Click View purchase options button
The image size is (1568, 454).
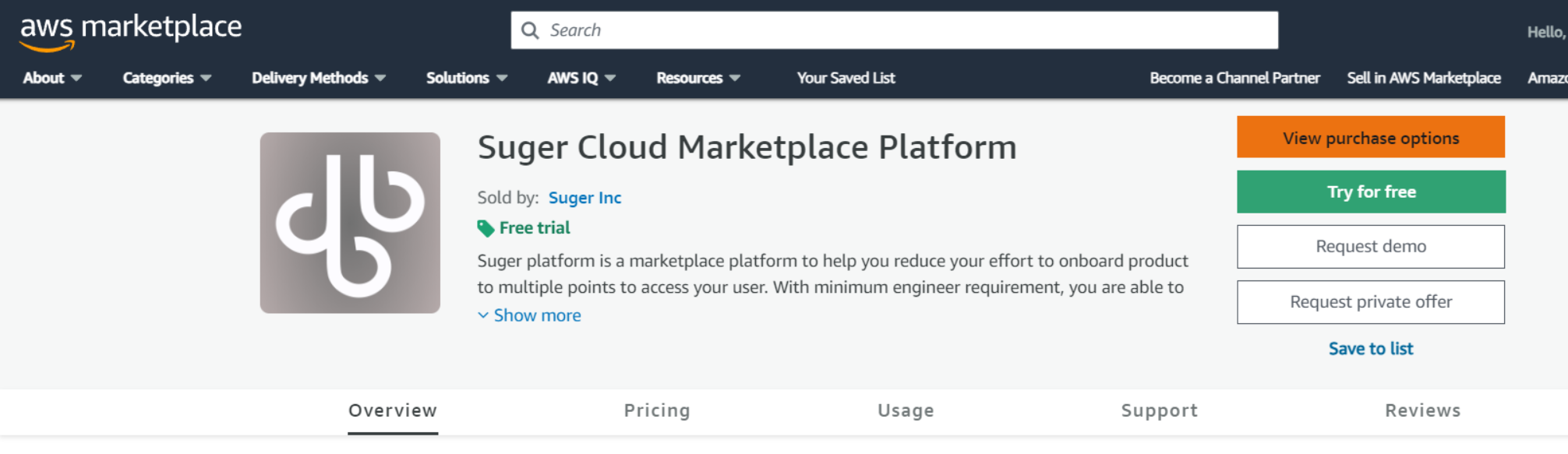(1371, 137)
